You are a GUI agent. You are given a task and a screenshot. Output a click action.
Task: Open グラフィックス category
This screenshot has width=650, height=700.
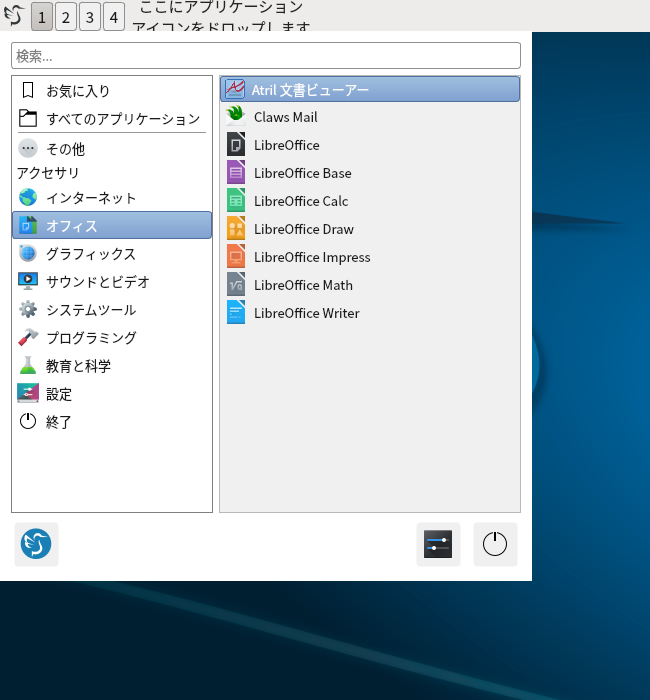[x=112, y=254]
